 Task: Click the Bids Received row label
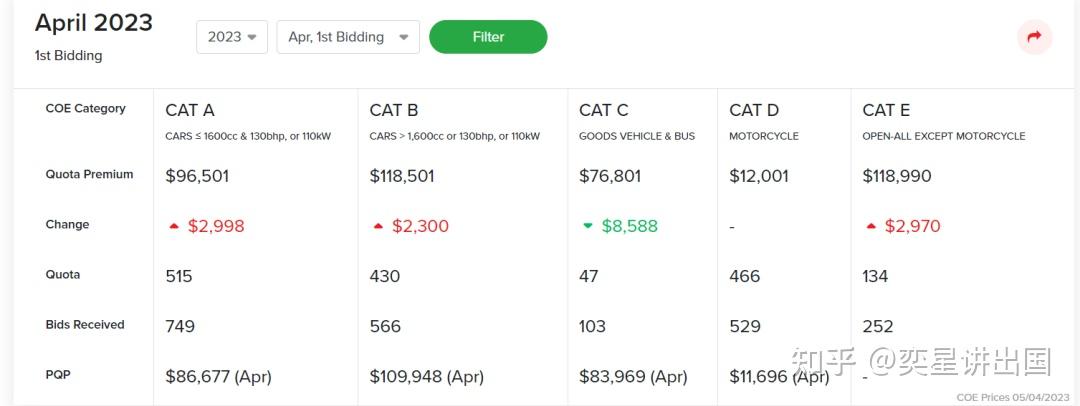coord(85,325)
